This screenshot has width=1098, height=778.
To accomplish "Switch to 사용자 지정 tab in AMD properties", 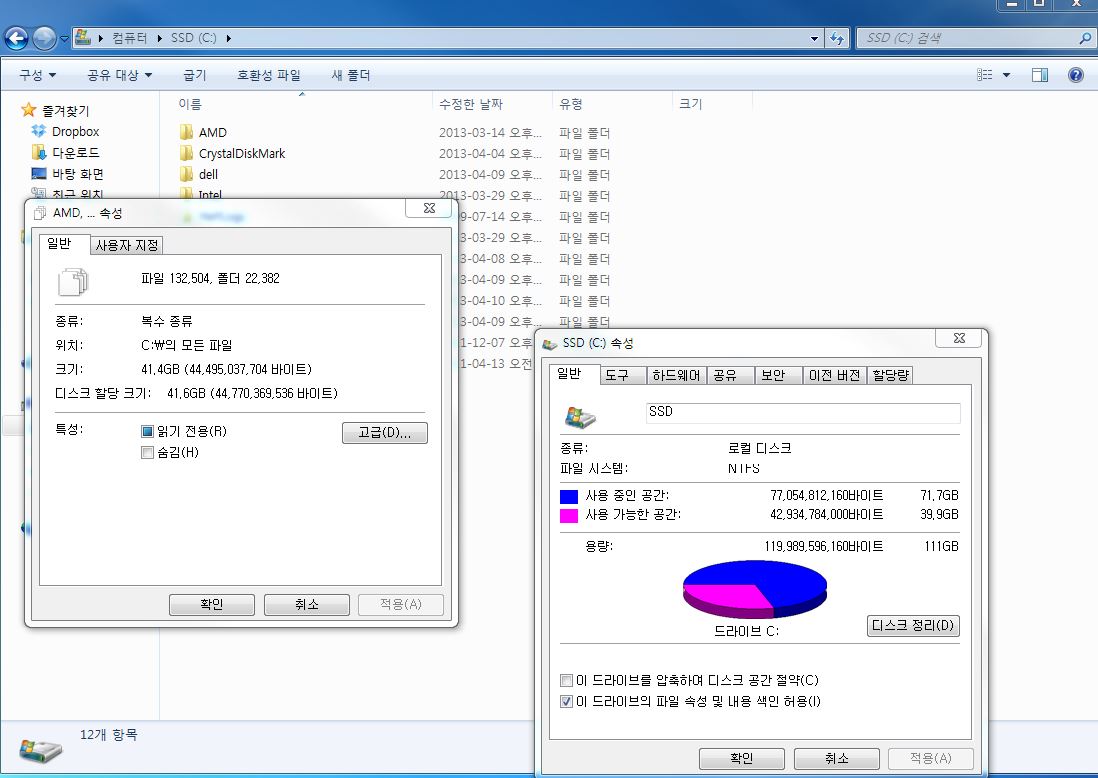I will (127, 245).
